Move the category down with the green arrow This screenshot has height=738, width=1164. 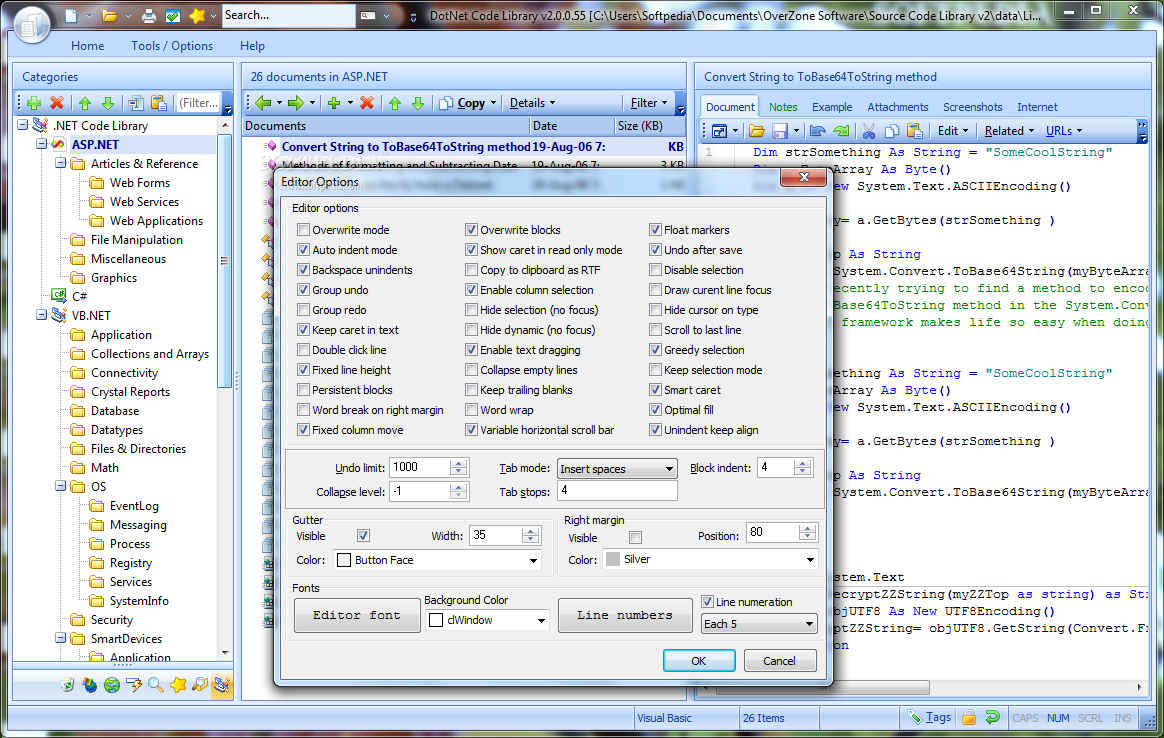pos(108,103)
